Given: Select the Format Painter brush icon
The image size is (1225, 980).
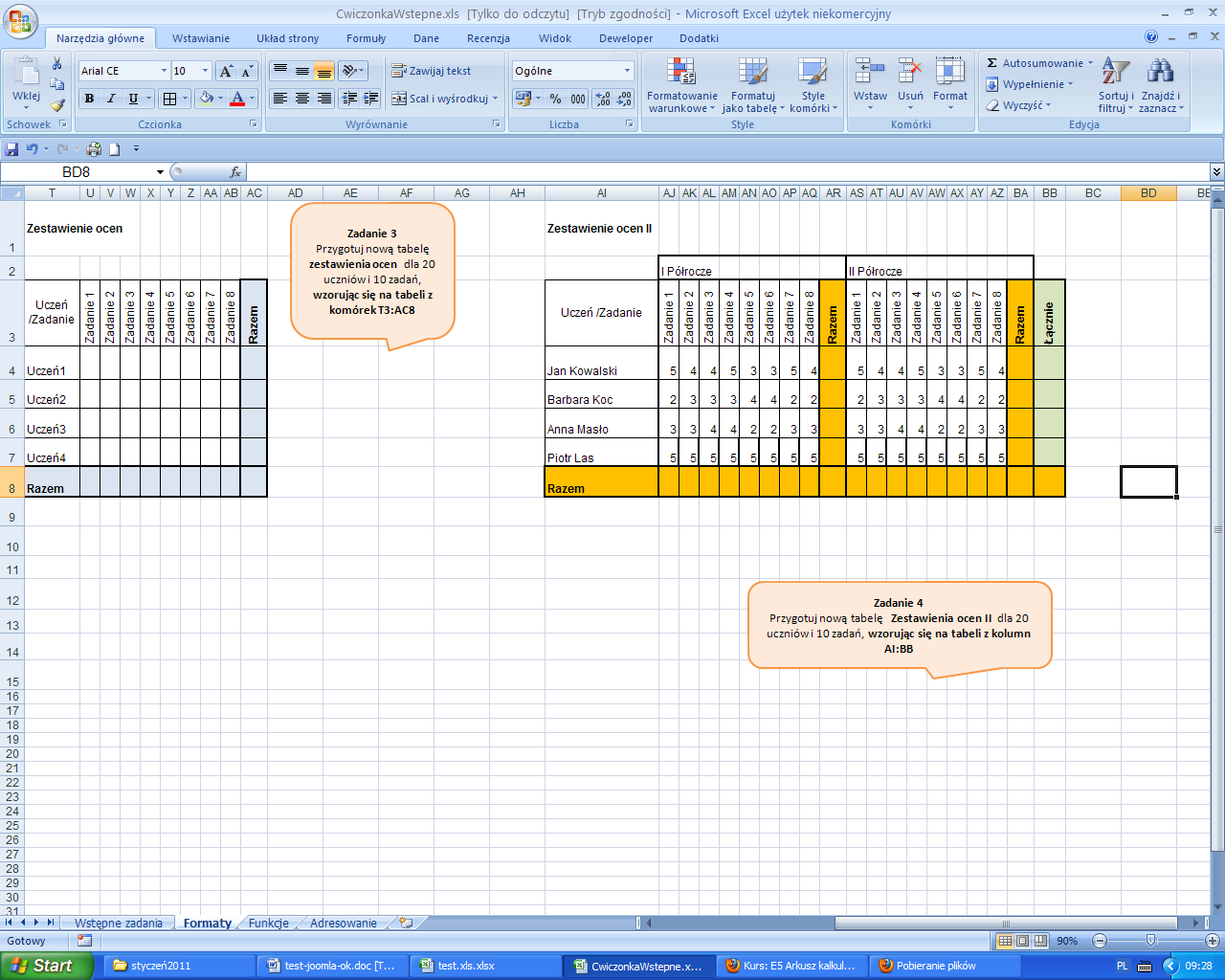Looking at the screenshot, I should click(57, 105).
